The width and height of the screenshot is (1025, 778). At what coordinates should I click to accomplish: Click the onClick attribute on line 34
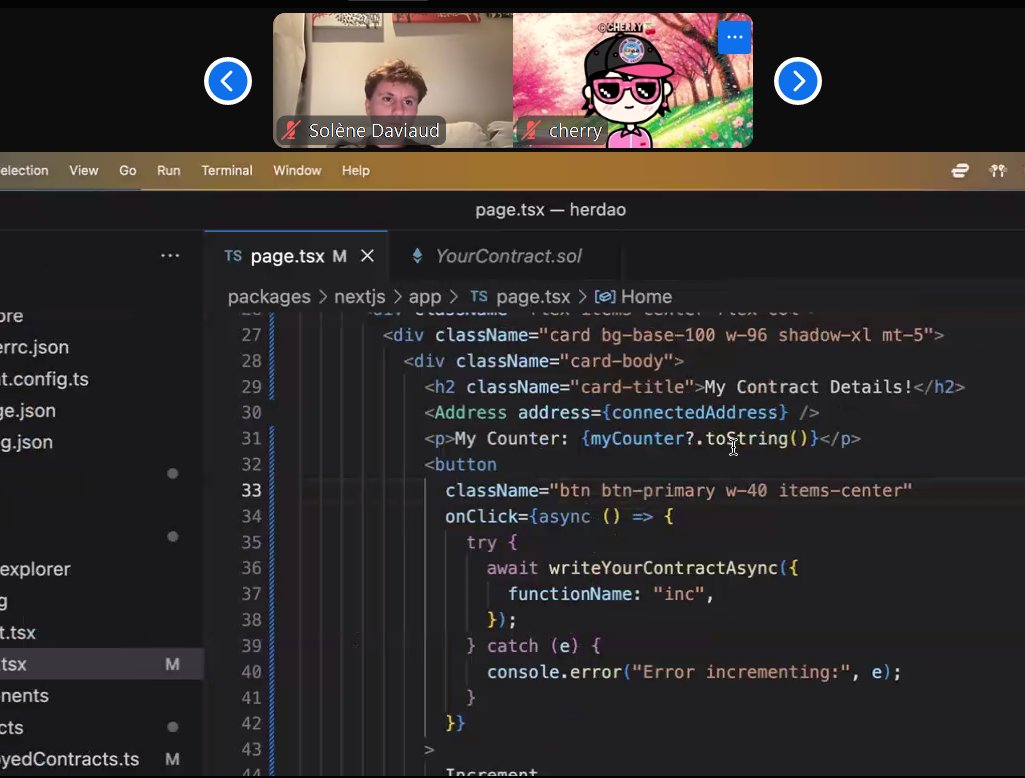pyautogui.click(x=481, y=516)
